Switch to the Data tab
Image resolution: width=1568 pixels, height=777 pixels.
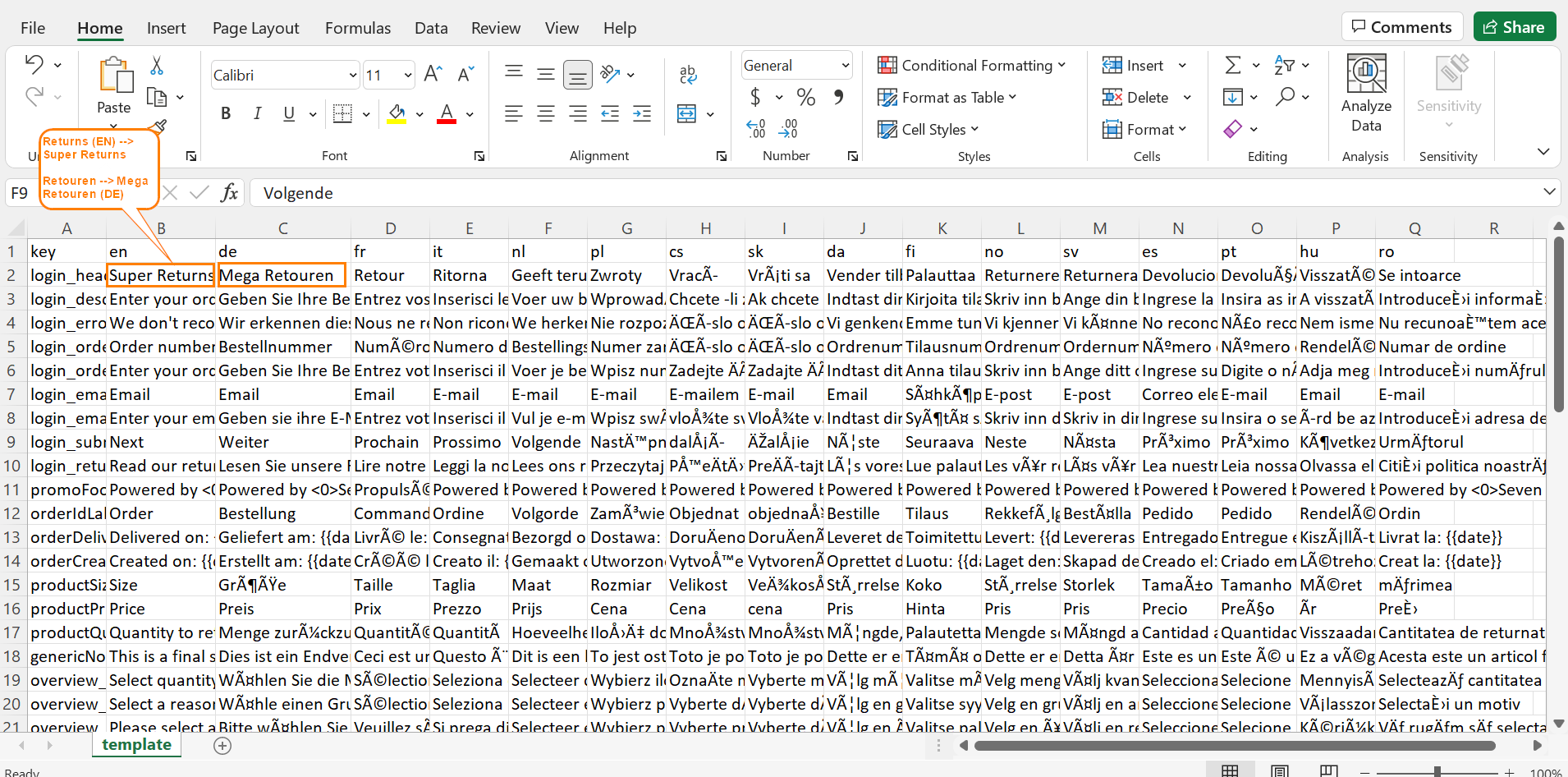[431, 28]
